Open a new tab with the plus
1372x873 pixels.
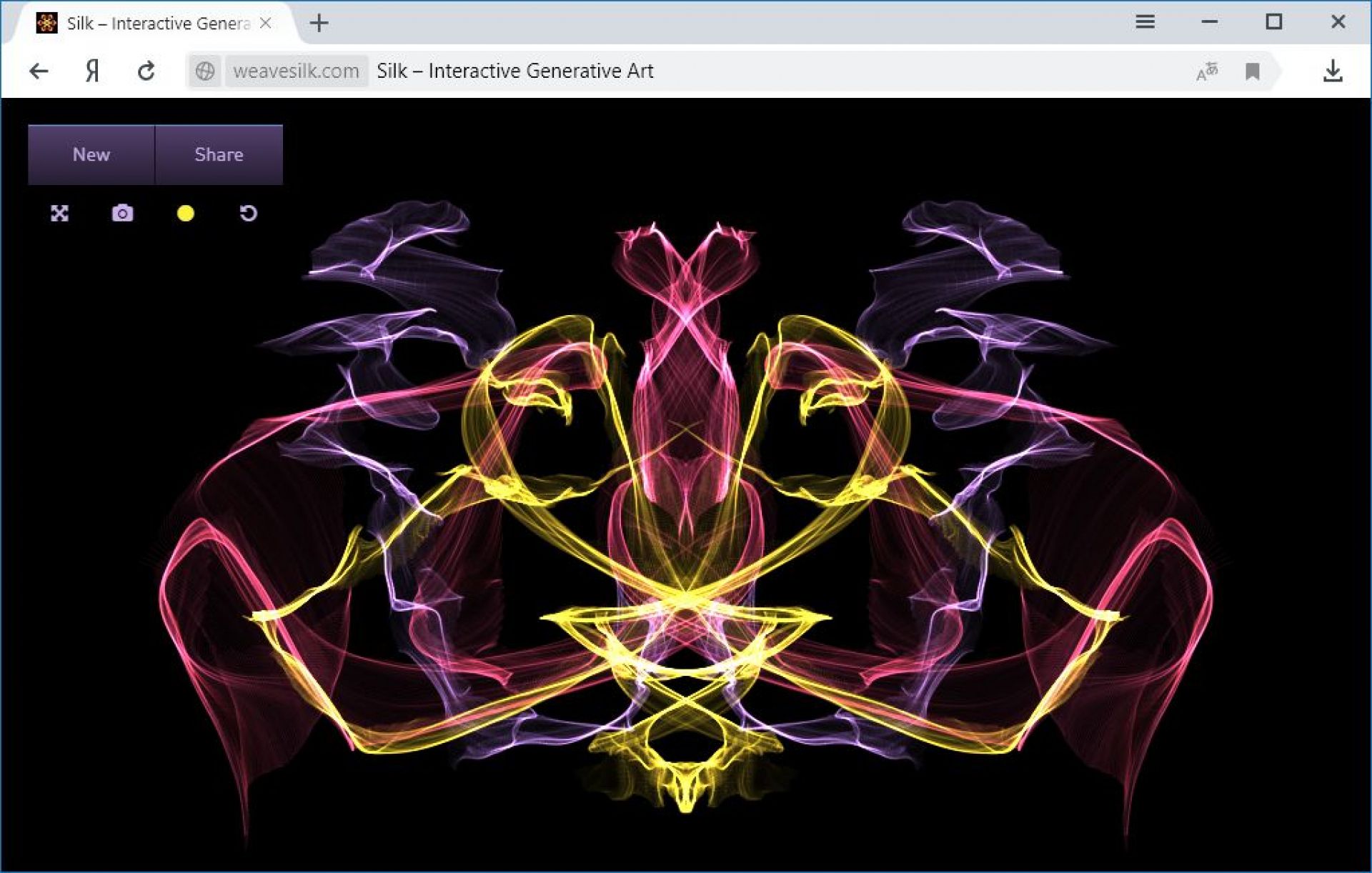(x=319, y=24)
